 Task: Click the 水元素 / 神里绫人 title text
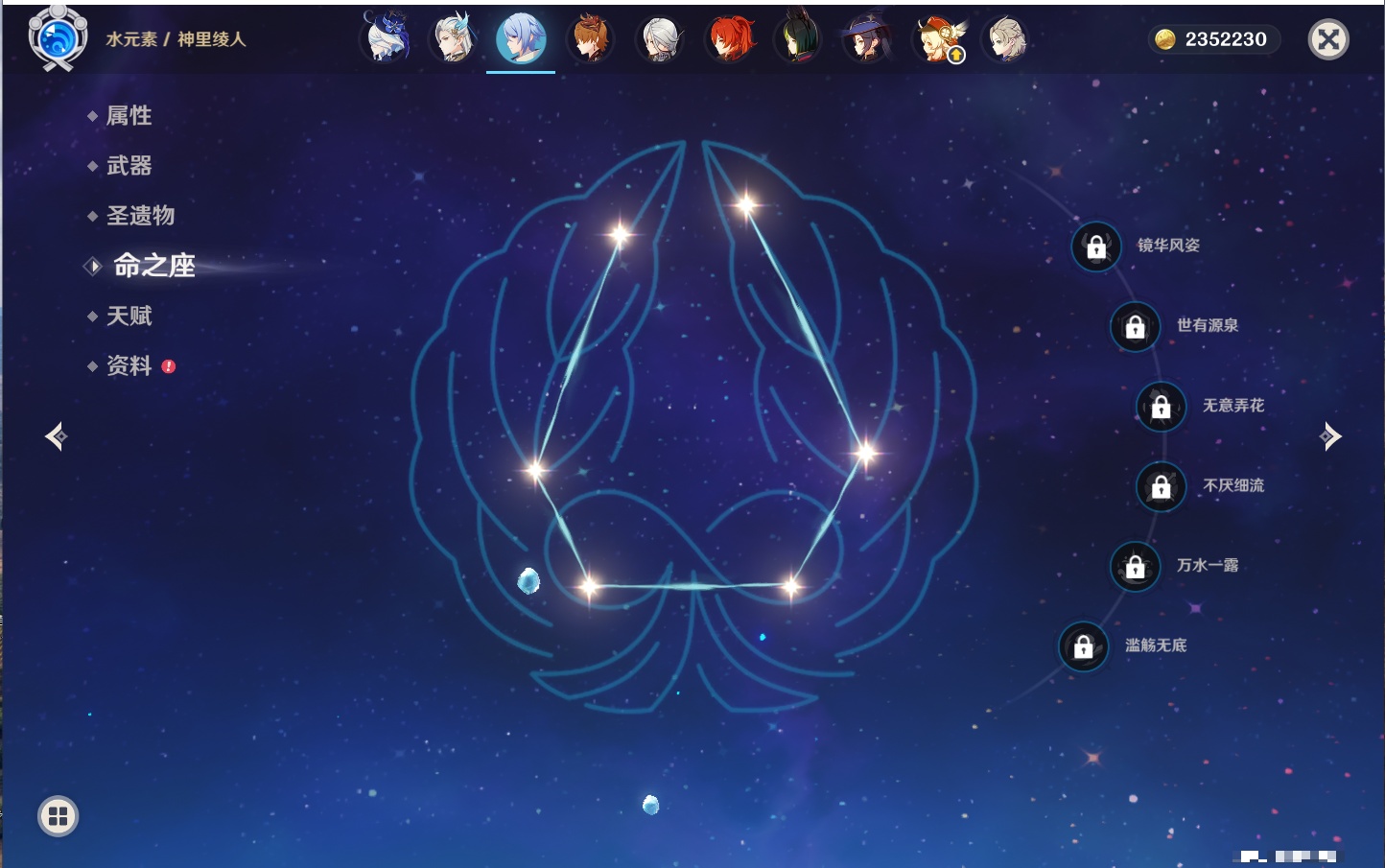pos(176,39)
